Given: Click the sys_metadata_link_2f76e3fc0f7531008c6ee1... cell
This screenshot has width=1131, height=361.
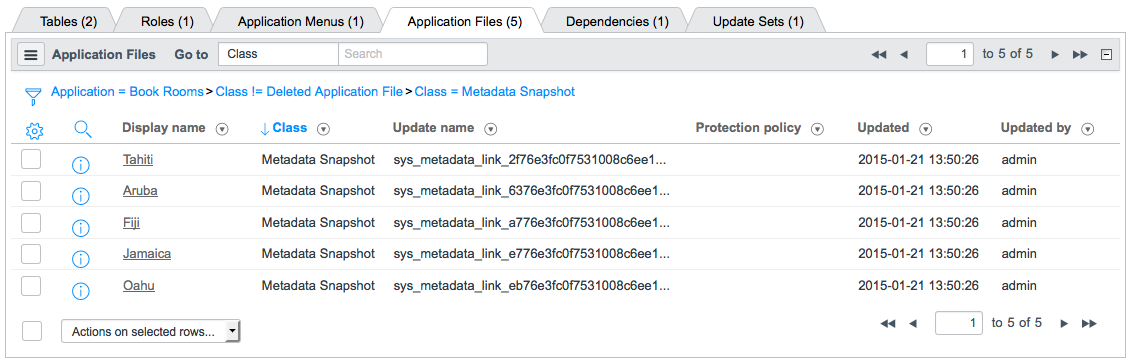Looking at the screenshot, I should [x=529, y=160].
